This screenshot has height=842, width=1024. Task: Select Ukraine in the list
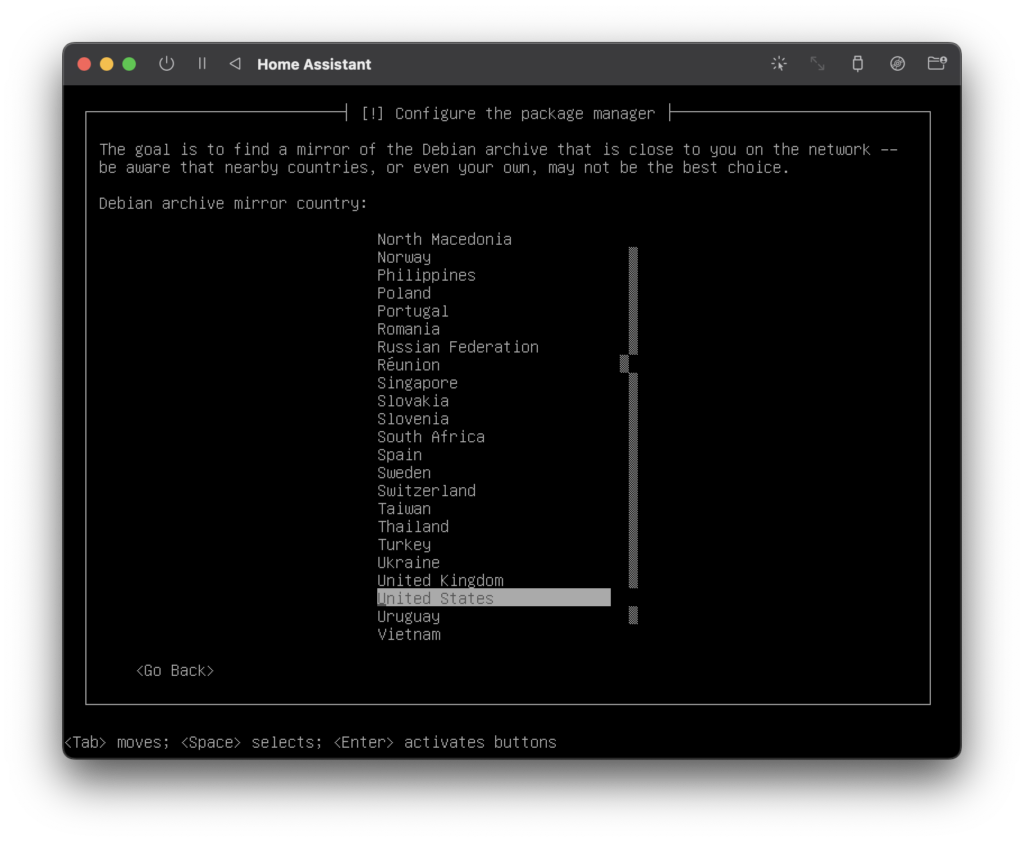coord(408,563)
